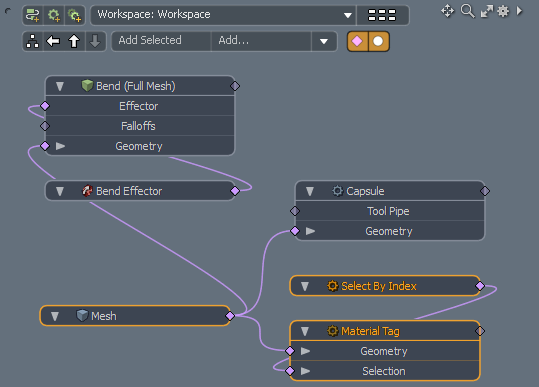Click the add link icon at top left

(33, 15)
